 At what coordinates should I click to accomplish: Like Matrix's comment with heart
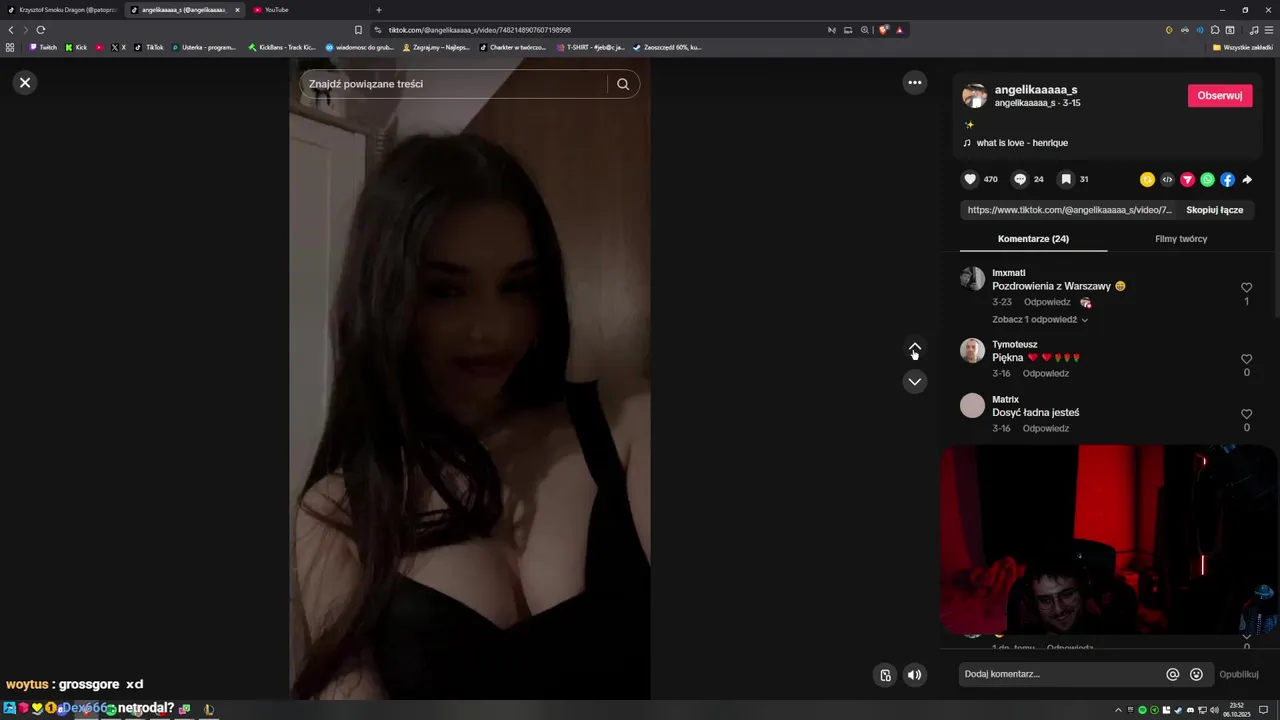(x=1246, y=414)
